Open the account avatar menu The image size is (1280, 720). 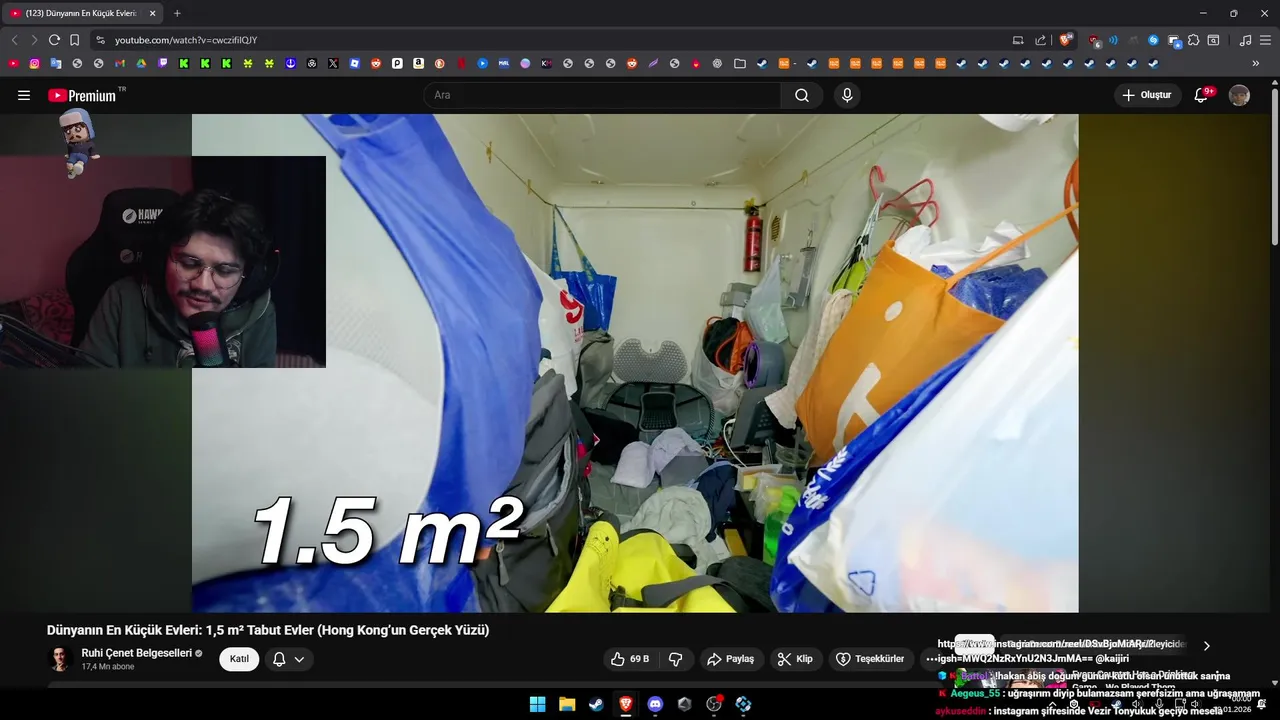pos(1239,95)
